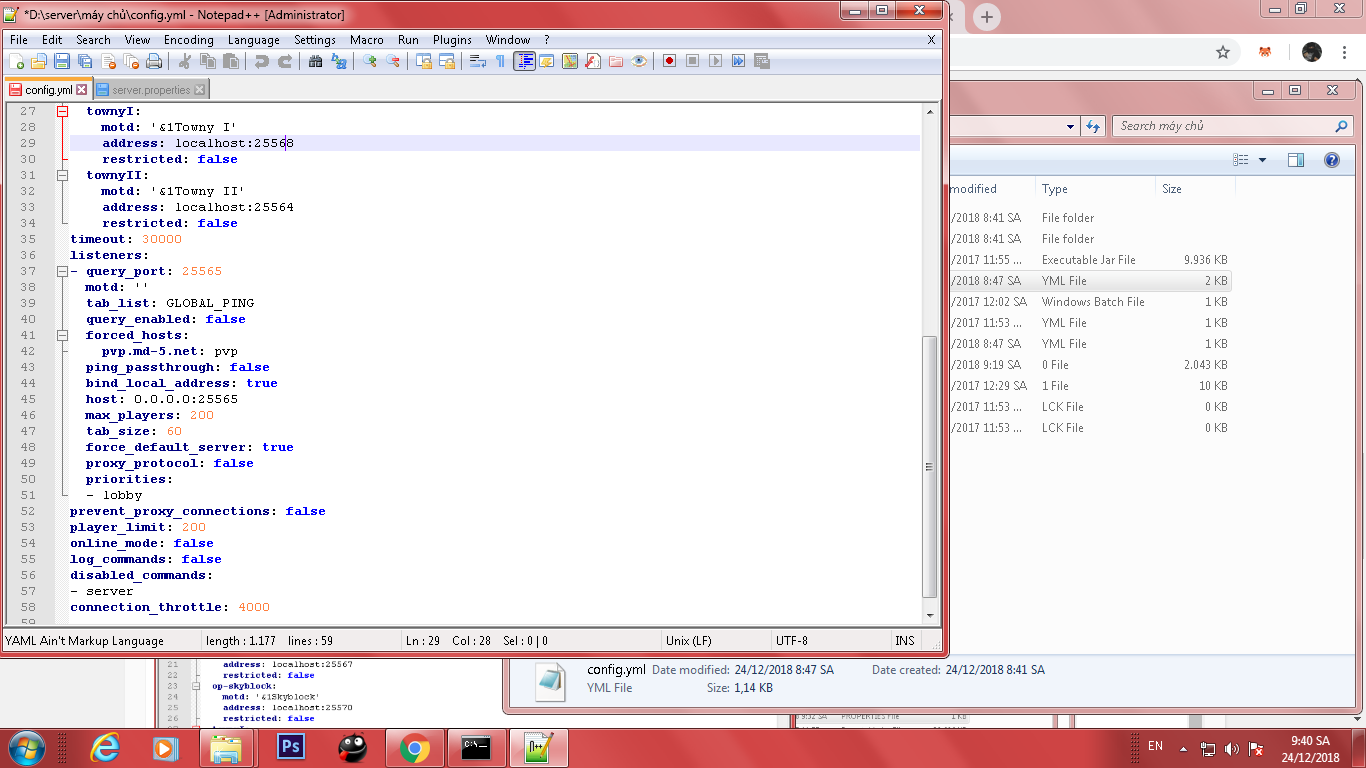Click the Search máy chủ input field

(x=1225, y=126)
